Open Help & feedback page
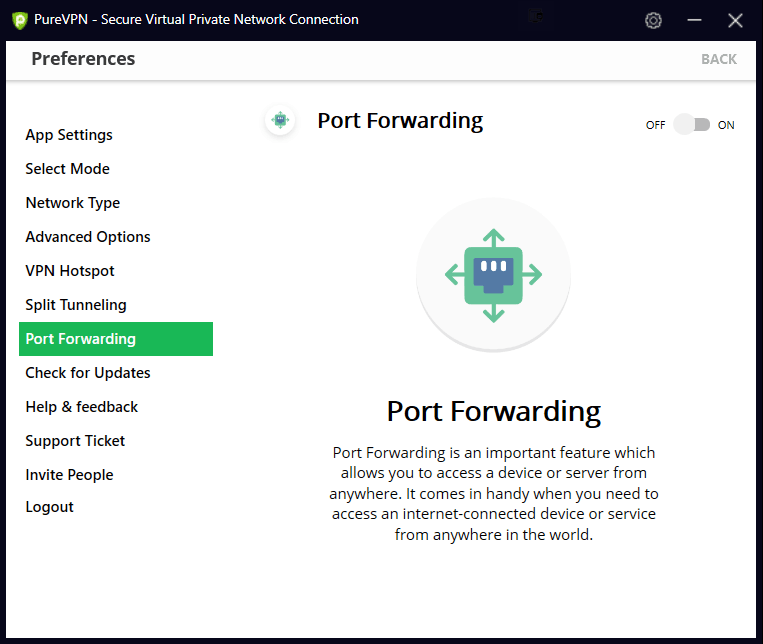Image resolution: width=763 pixels, height=644 pixels. [82, 407]
